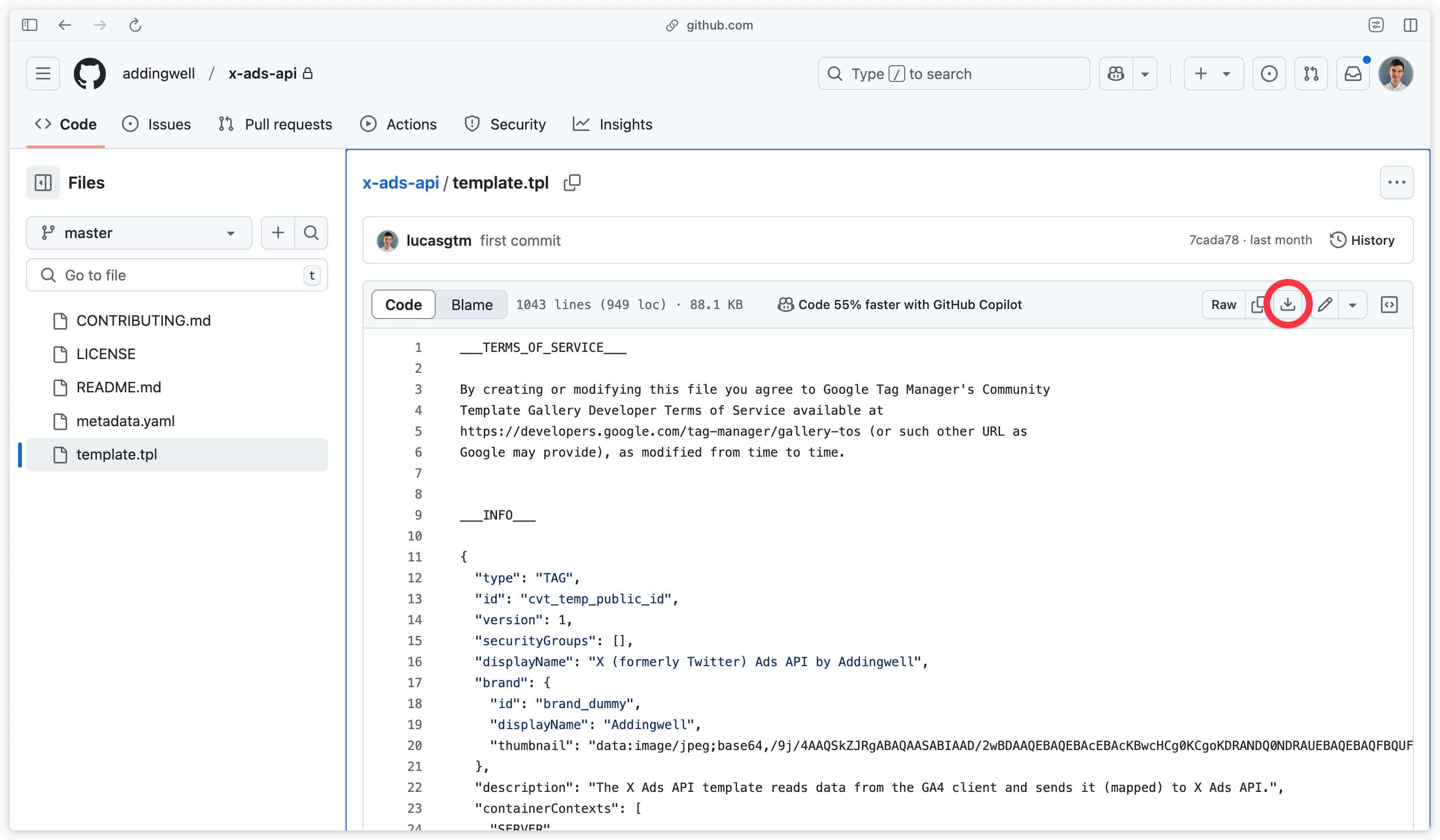Expand the Copilot dropdown arrow
The image size is (1440, 840).
(1145, 74)
